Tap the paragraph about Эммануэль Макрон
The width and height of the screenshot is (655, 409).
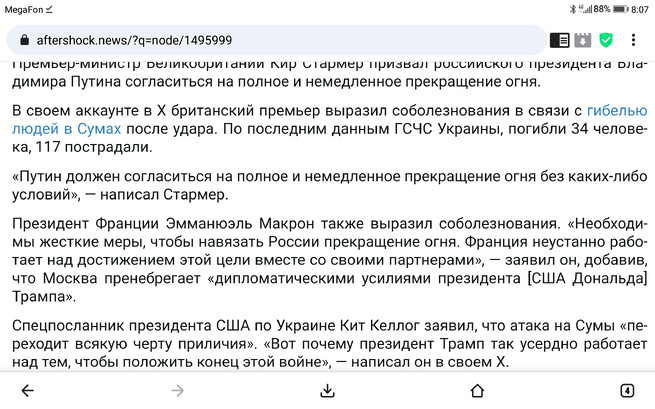pyautogui.click(x=330, y=260)
